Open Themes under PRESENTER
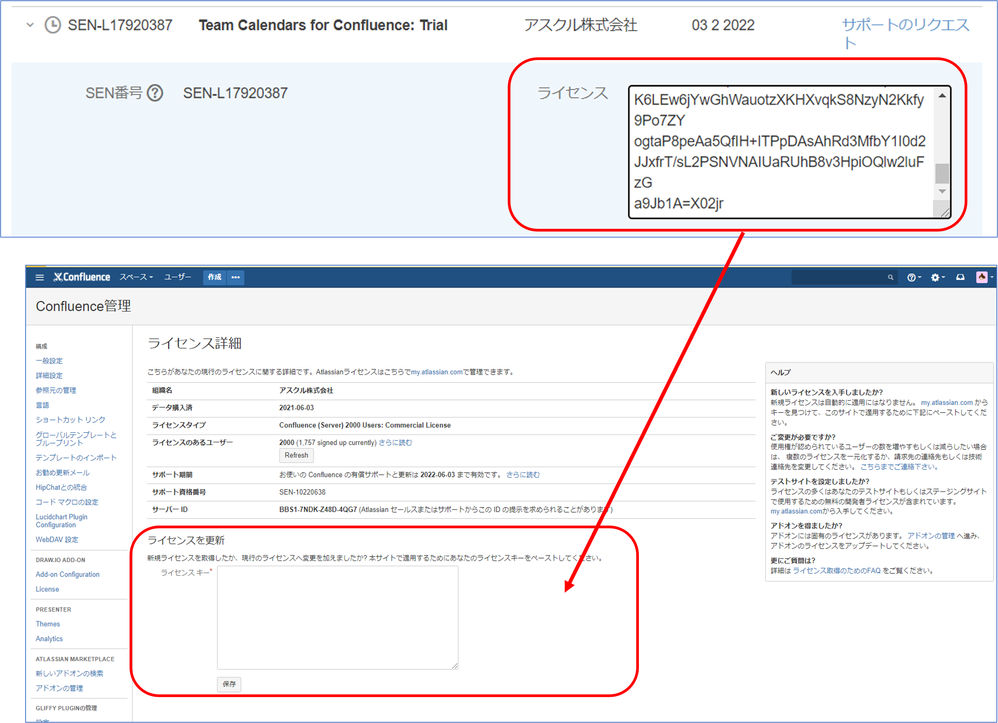 [x=48, y=624]
